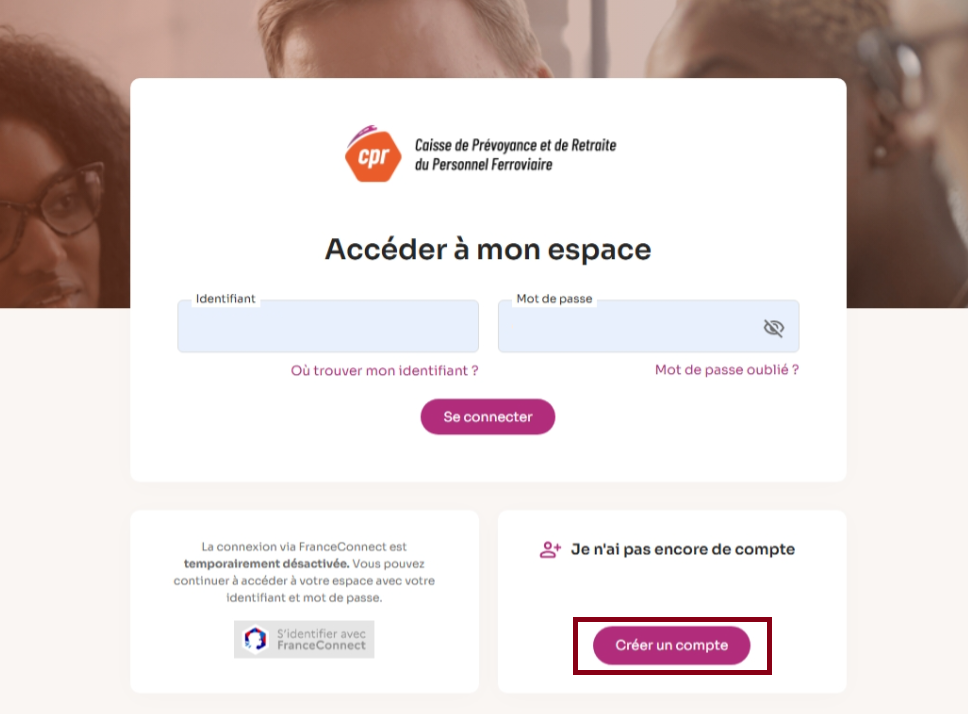Screen dimensions: 968x714
Task: Click the Mot de passe field label
Action: point(554,299)
